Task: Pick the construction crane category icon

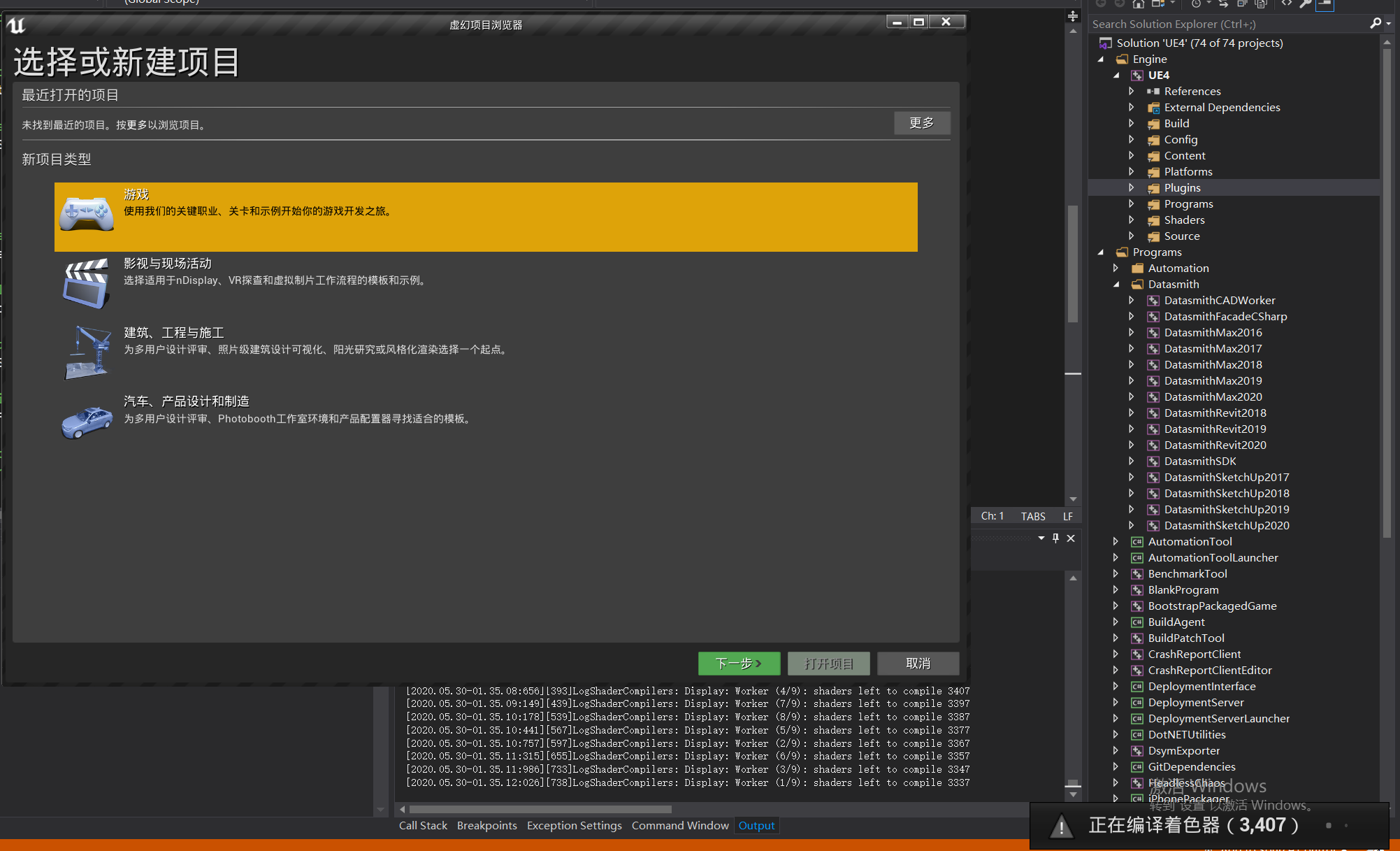Action: (87, 352)
